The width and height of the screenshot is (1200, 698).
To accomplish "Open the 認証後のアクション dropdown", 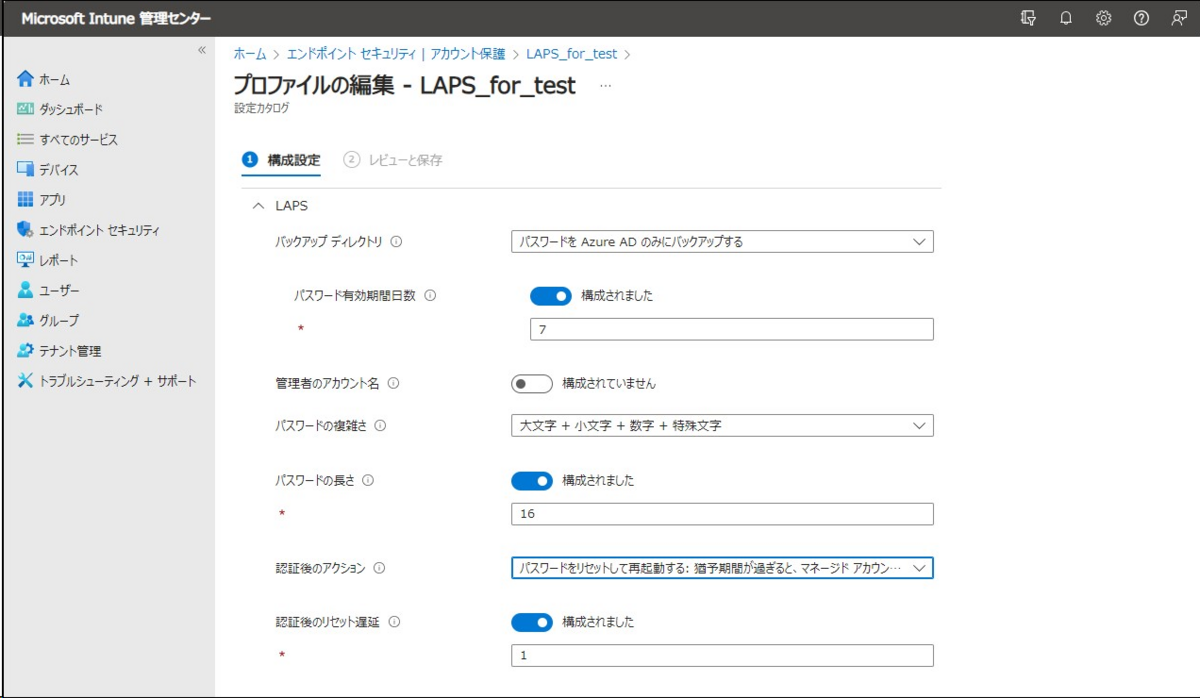I will (x=721, y=568).
